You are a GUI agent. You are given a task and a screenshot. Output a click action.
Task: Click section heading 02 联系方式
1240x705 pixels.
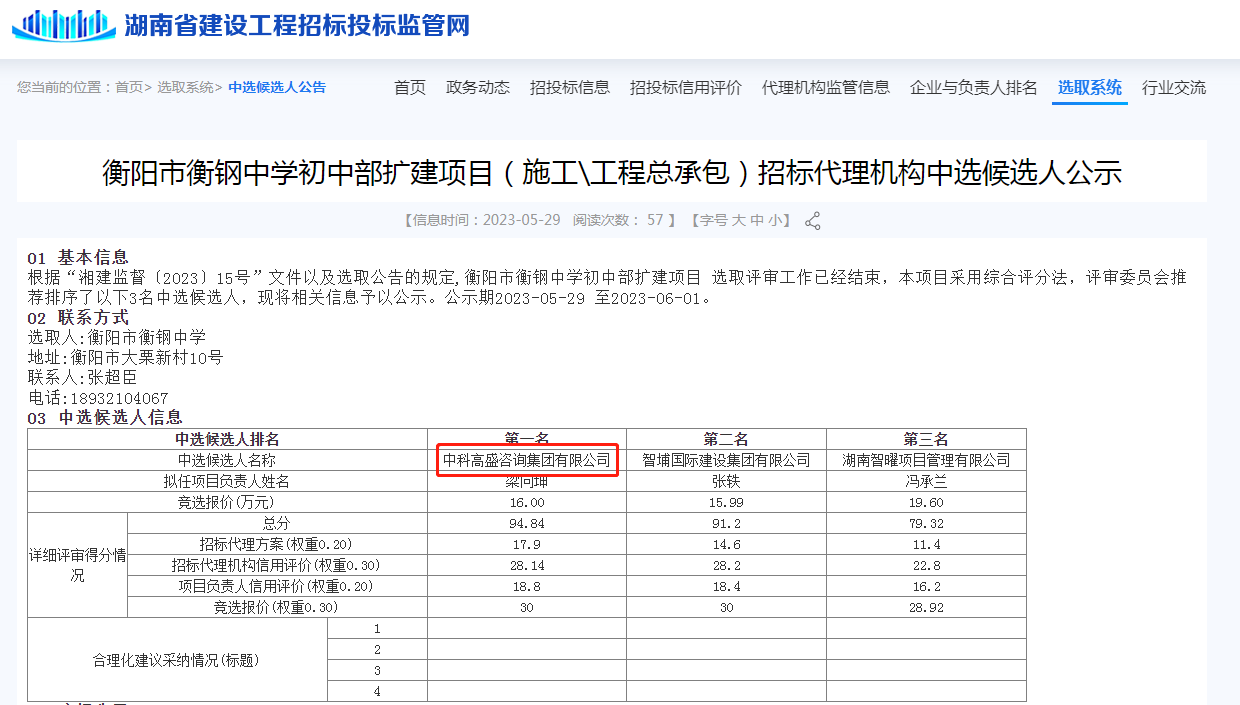tap(78, 318)
